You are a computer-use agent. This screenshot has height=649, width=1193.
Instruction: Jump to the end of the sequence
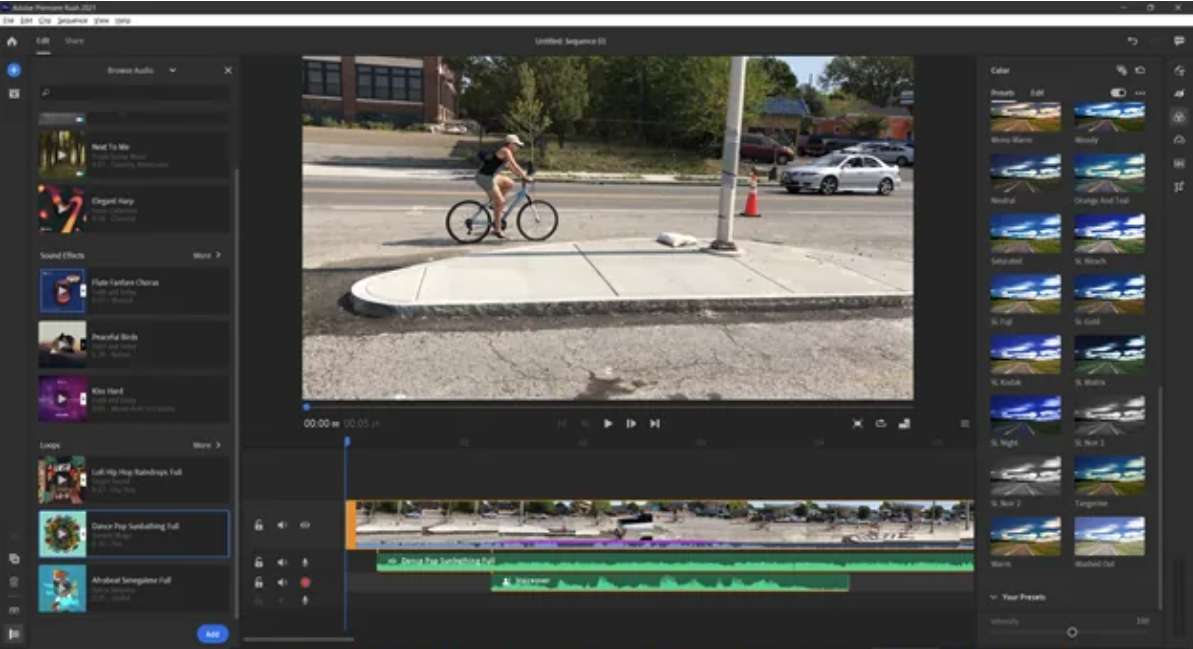pos(654,424)
